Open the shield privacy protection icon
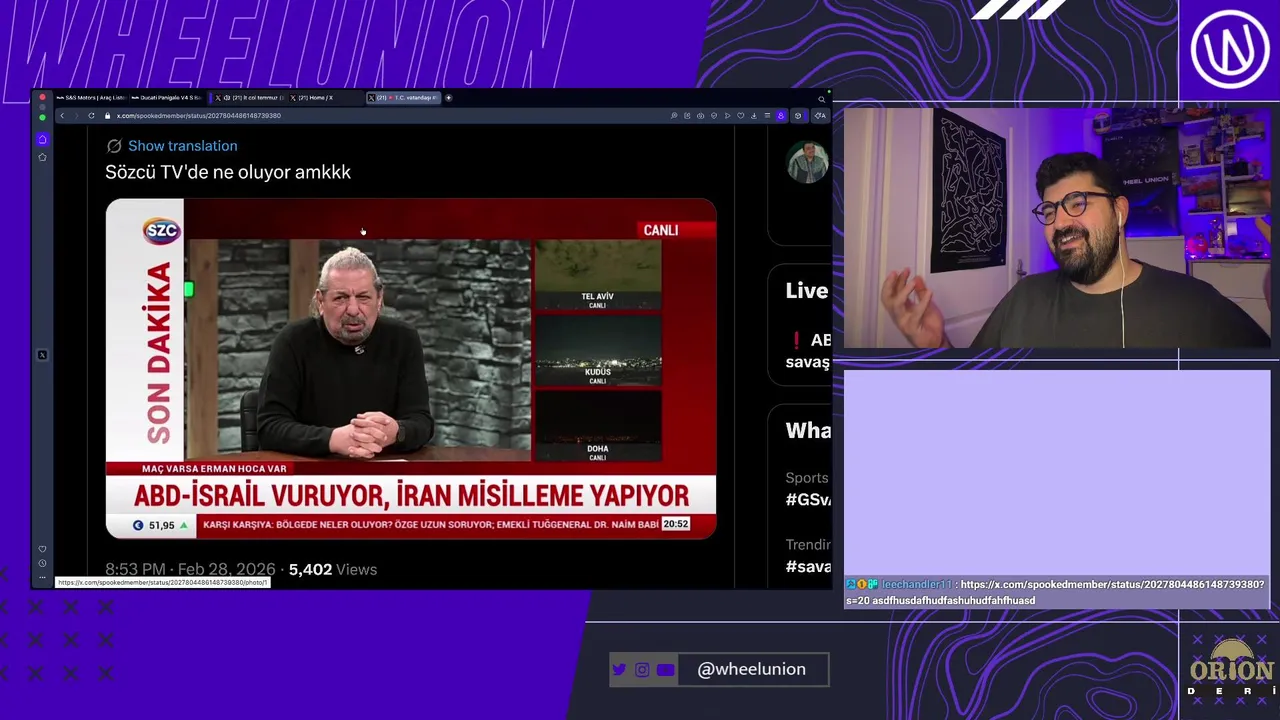 (714, 116)
